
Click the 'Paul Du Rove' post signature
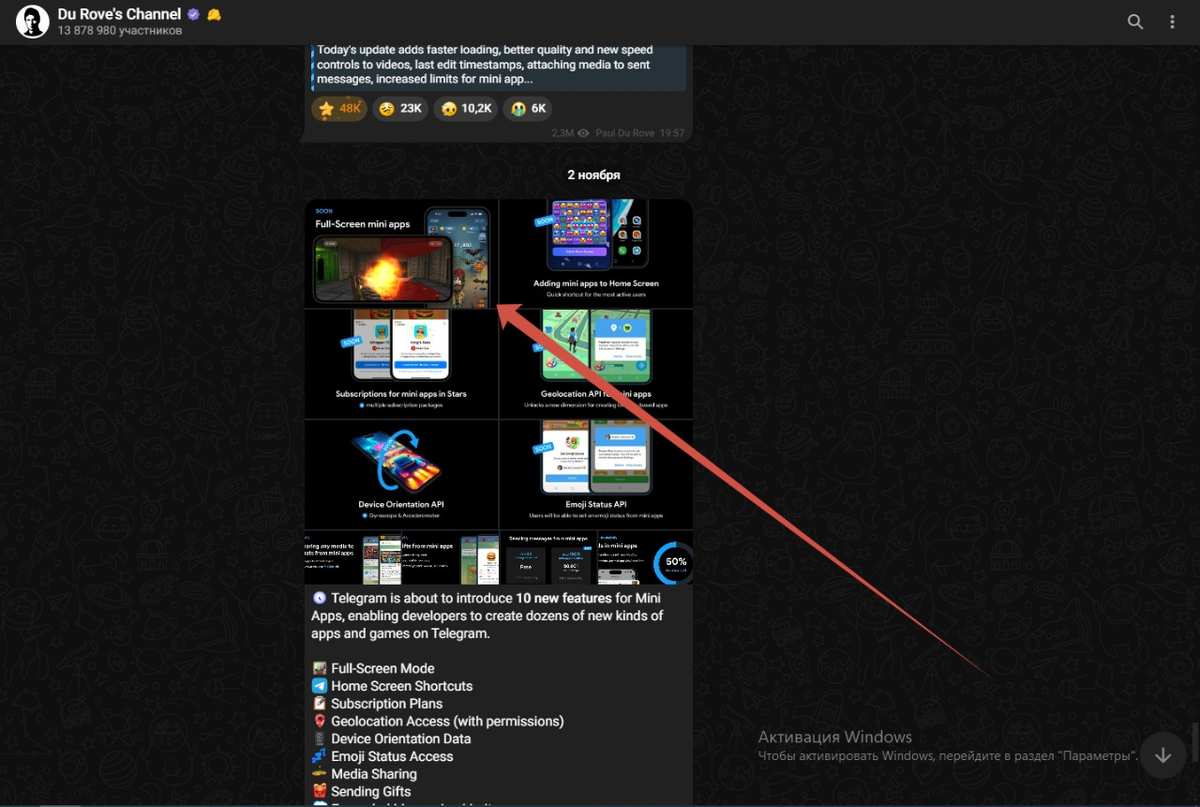click(x=625, y=133)
